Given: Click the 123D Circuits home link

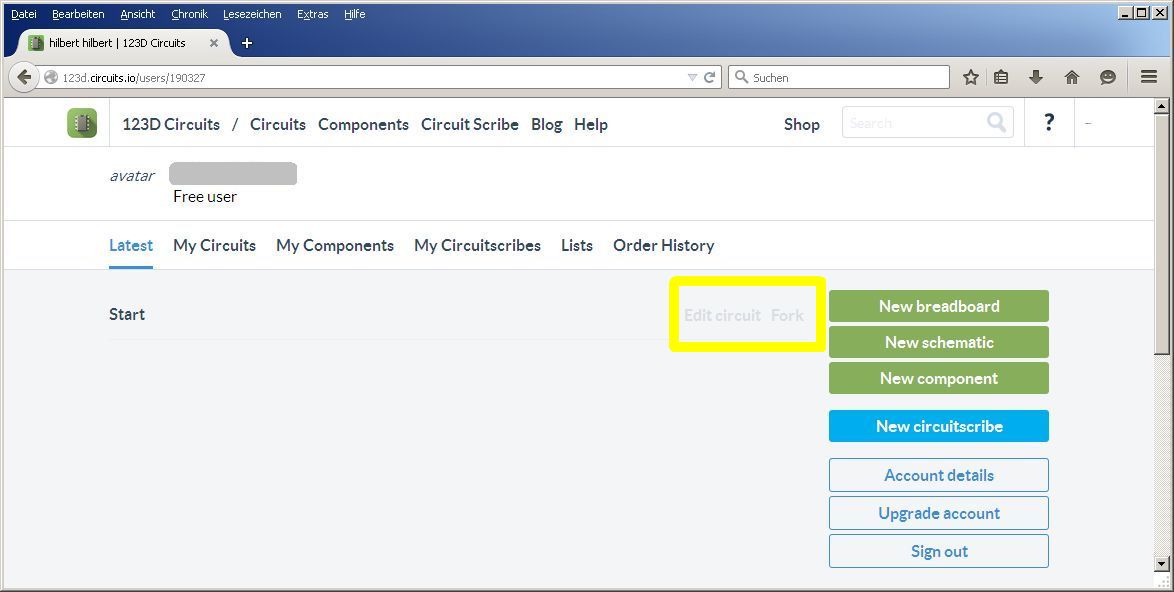Looking at the screenshot, I should point(171,124).
